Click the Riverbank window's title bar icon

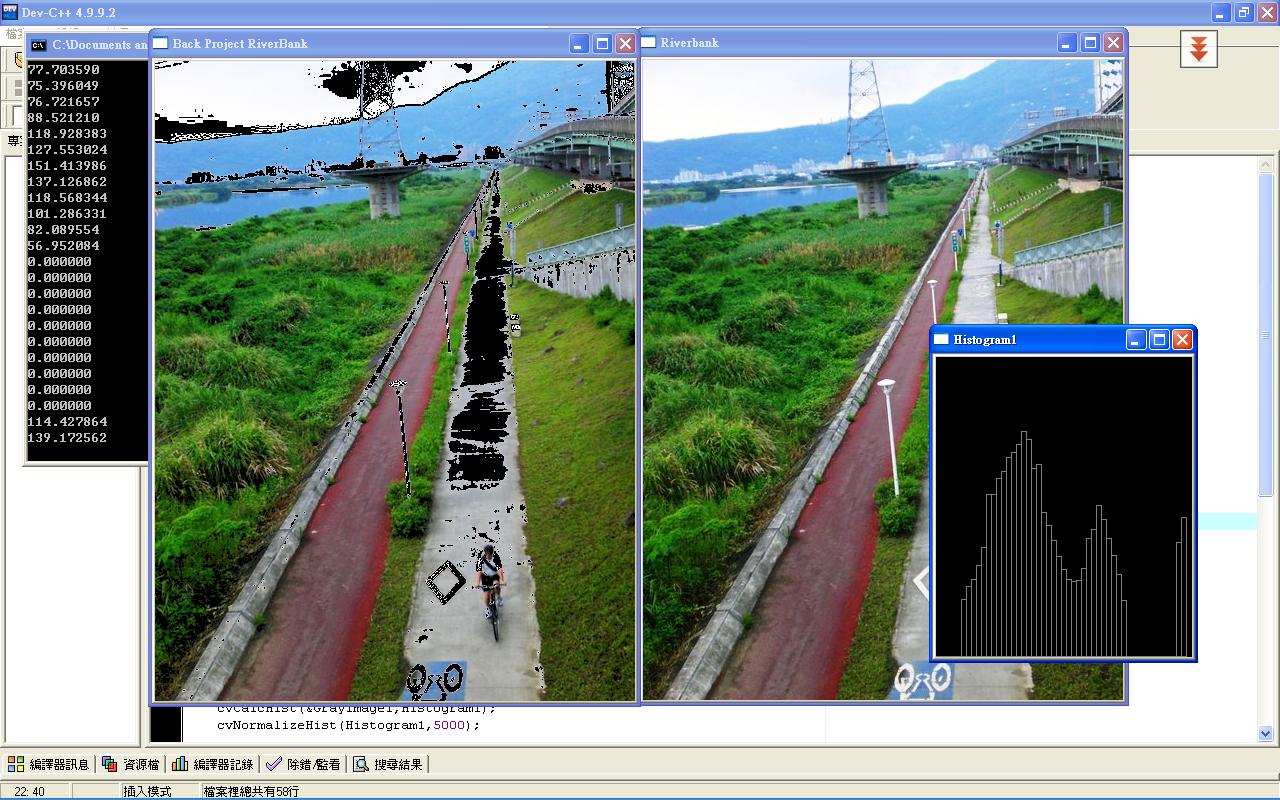(648, 42)
